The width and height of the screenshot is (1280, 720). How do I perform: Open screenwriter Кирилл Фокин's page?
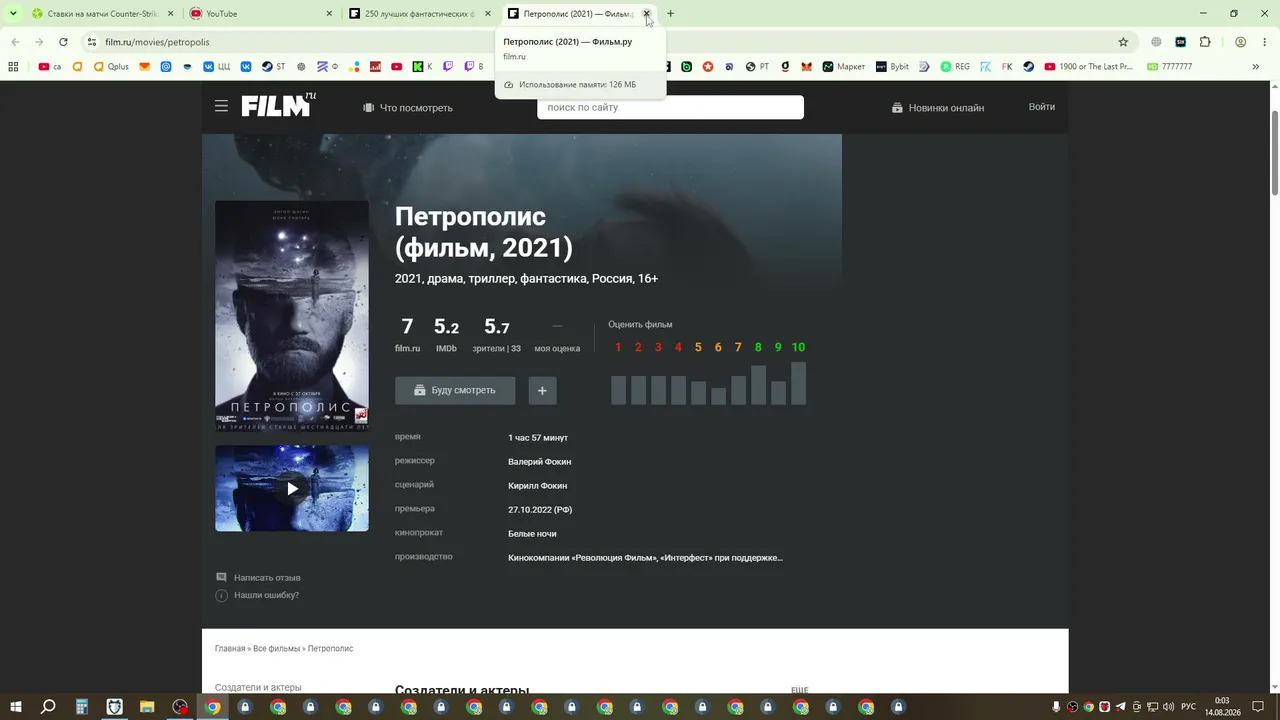[537, 486]
